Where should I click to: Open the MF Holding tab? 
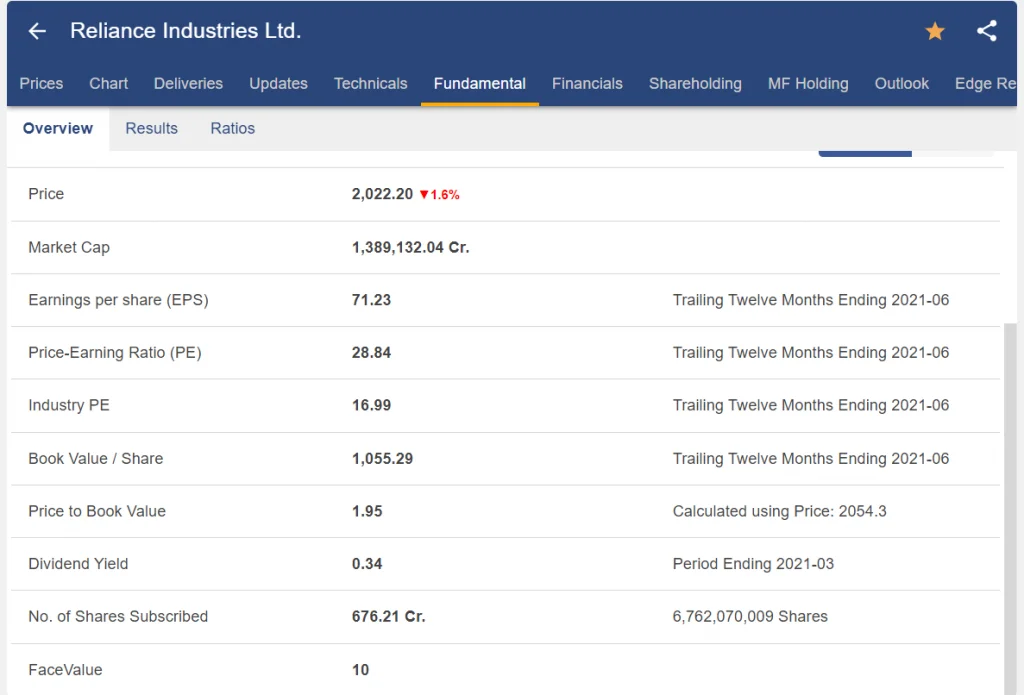pos(808,84)
